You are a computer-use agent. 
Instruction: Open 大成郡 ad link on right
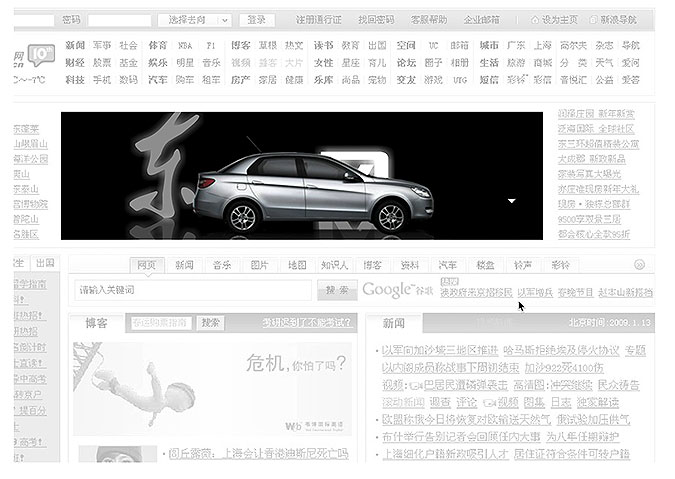click(591, 159)
